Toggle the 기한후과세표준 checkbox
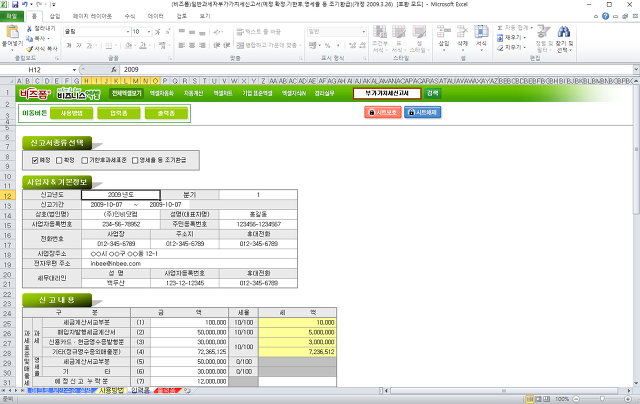The image size is (640, 404). (84, 160)
